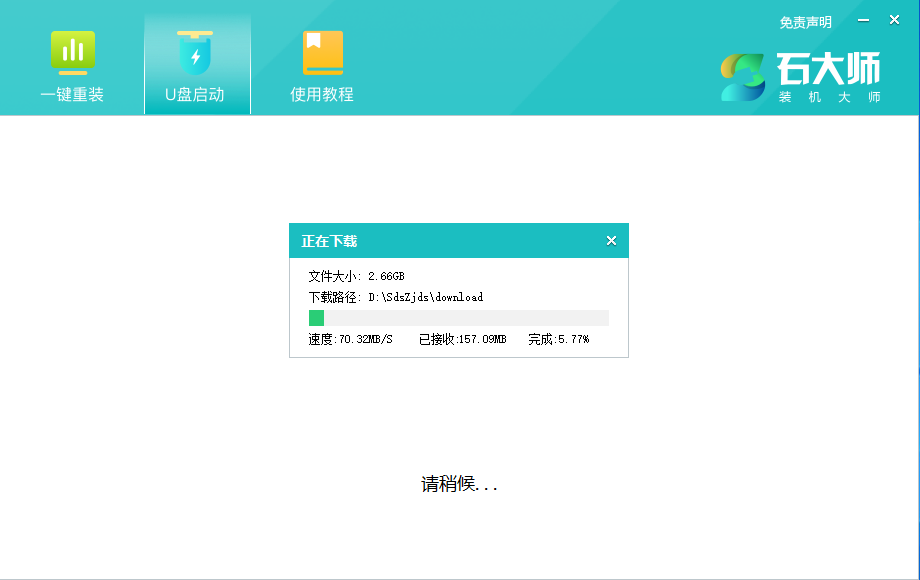Click the 下载路径 path D:\SdsZjds\download
The height and width of the screenshot is (580, 920).
(x=396, y=297)
